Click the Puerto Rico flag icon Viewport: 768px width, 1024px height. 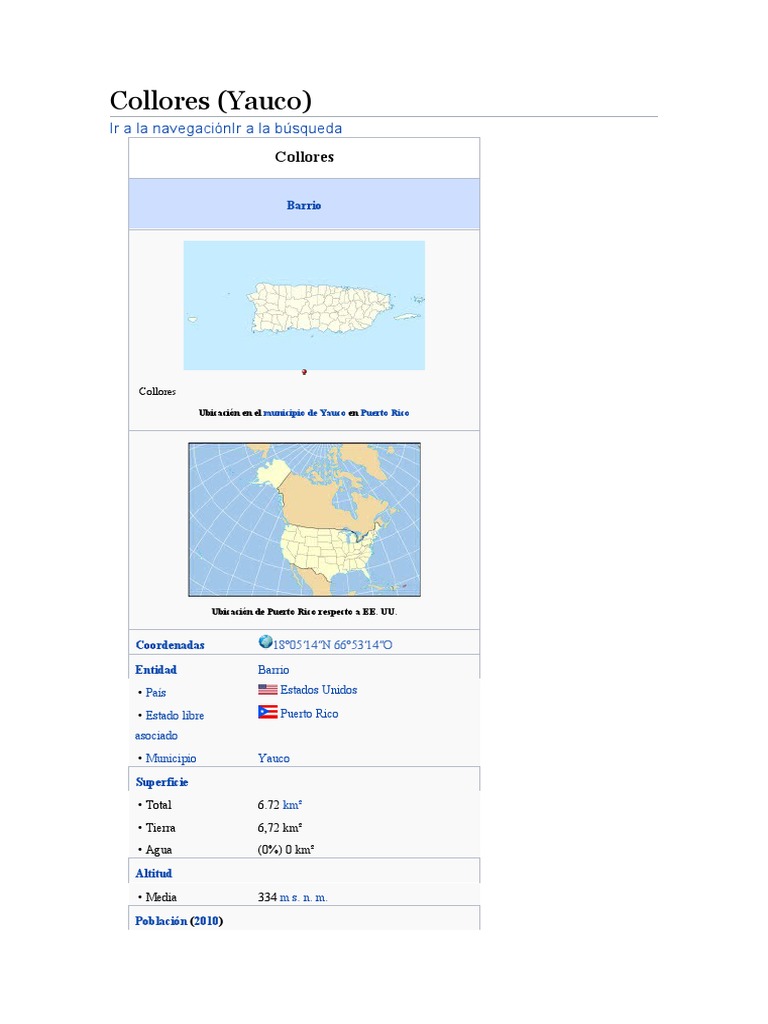[x=268, y=712]
